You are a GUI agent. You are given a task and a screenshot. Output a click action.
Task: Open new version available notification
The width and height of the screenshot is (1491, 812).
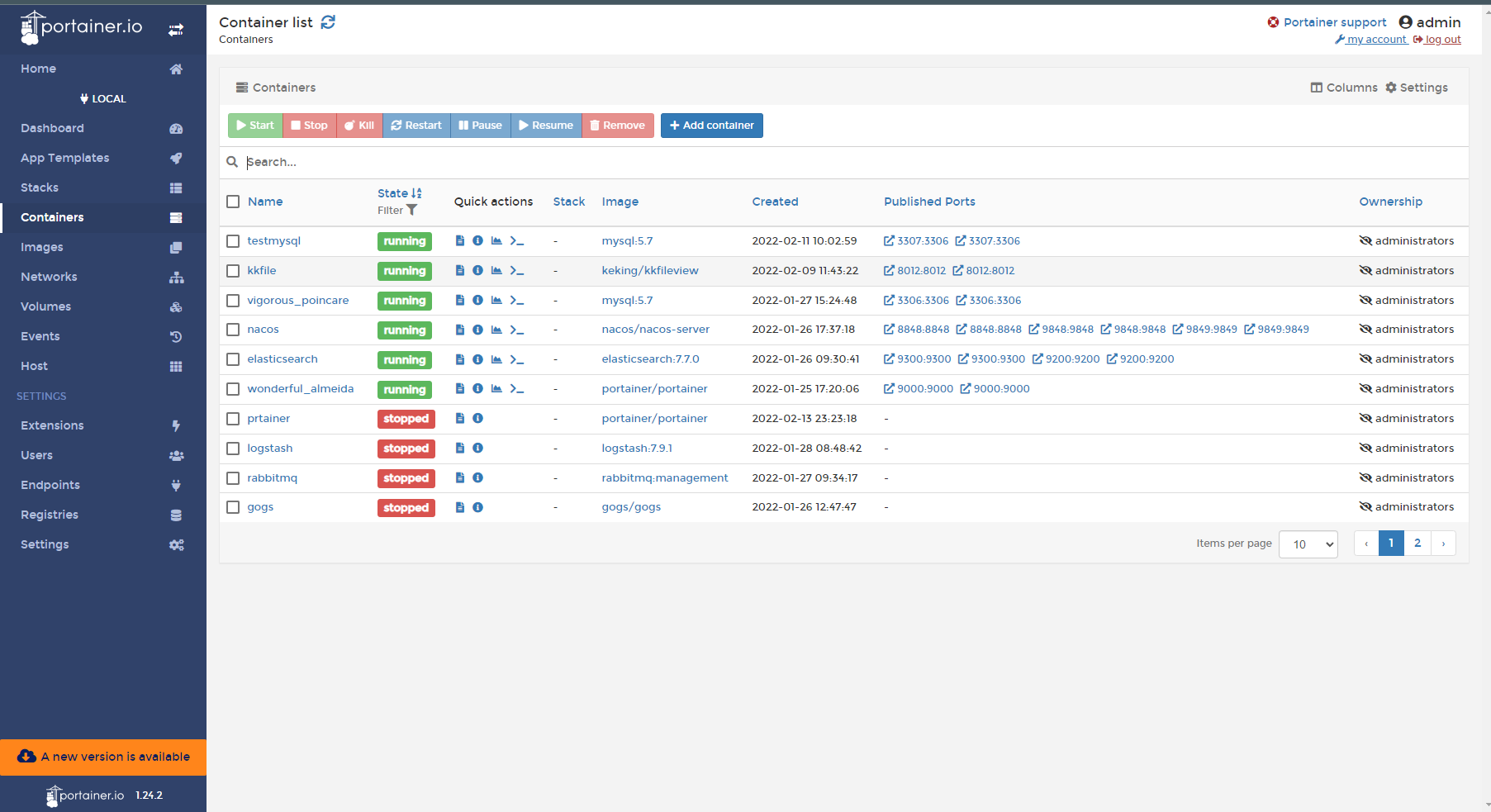(x=103, y=757)
